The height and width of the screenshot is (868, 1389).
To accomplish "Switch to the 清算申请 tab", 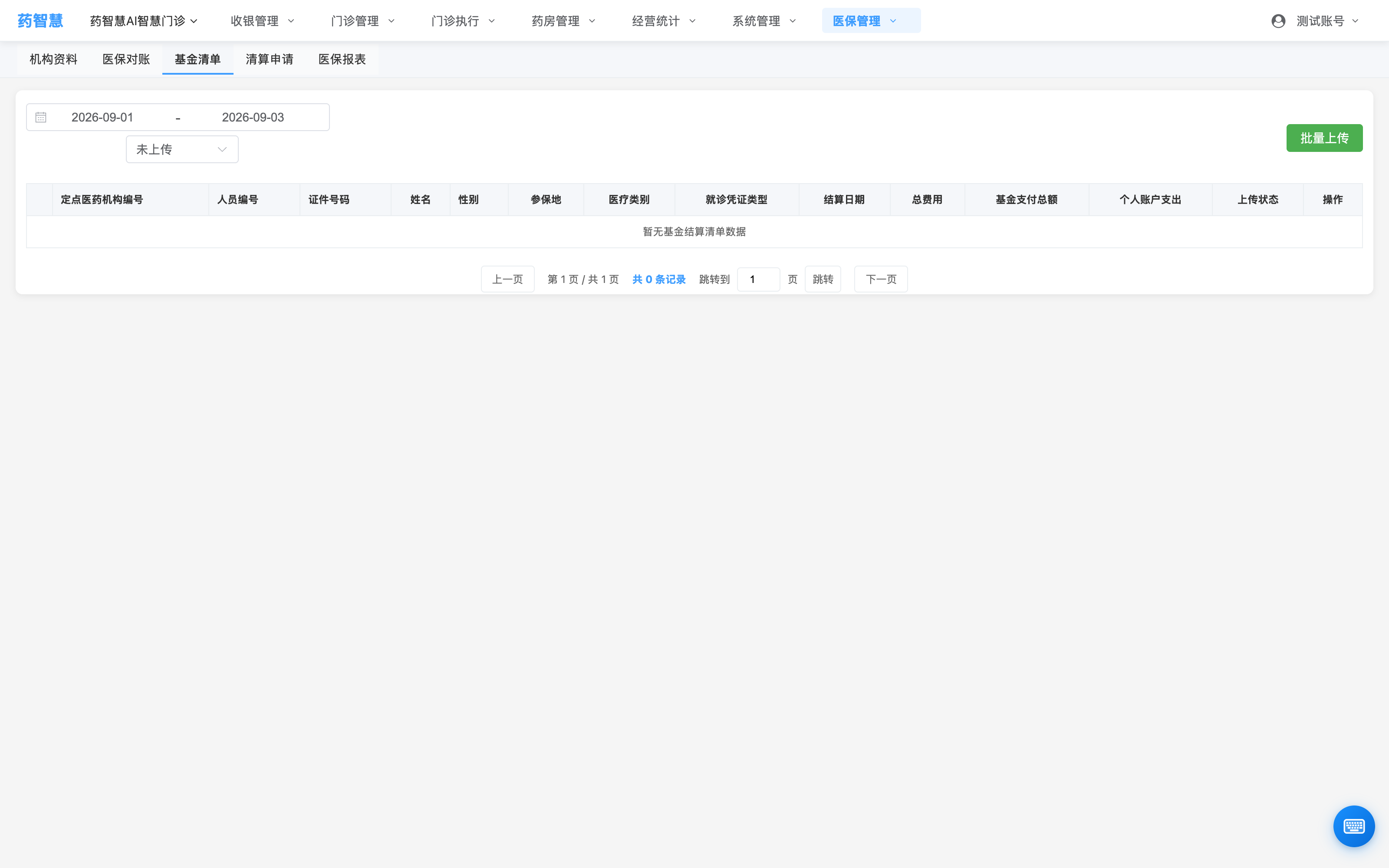I will tap(270, 59).
